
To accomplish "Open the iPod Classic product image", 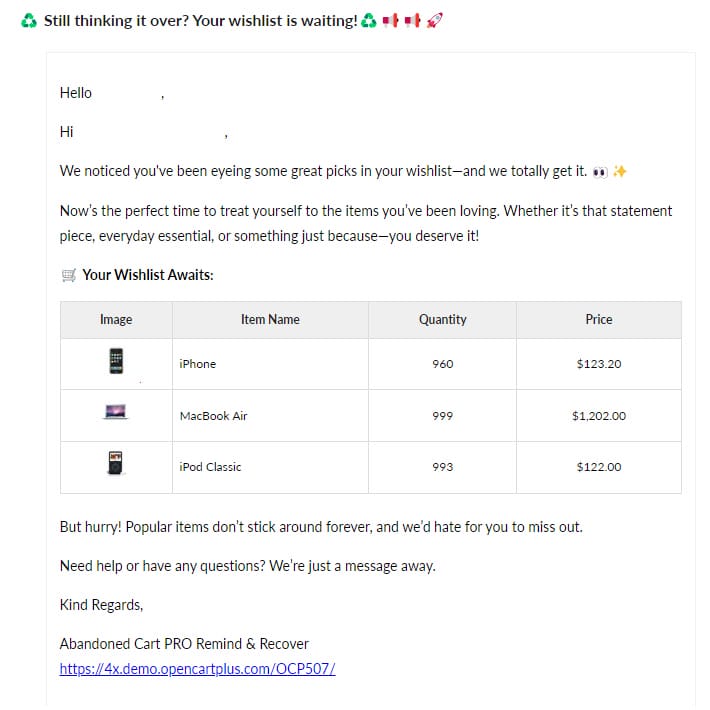I will pyautogui.click(x=115, y=463).
